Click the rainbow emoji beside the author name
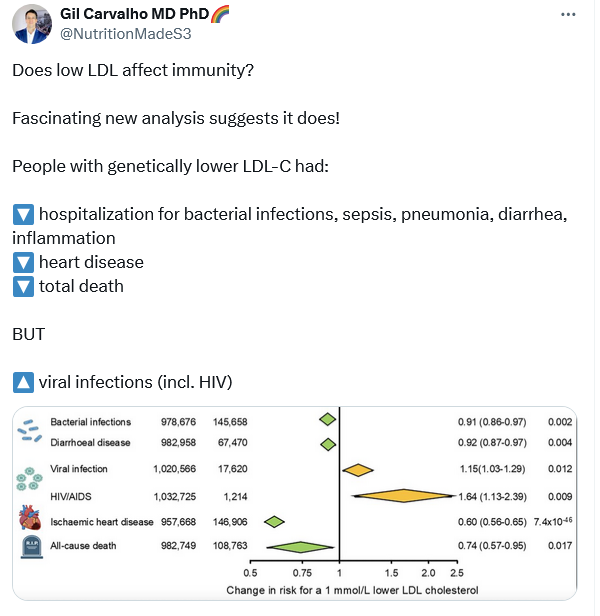The image size is (600, 616). pos(220,14)
